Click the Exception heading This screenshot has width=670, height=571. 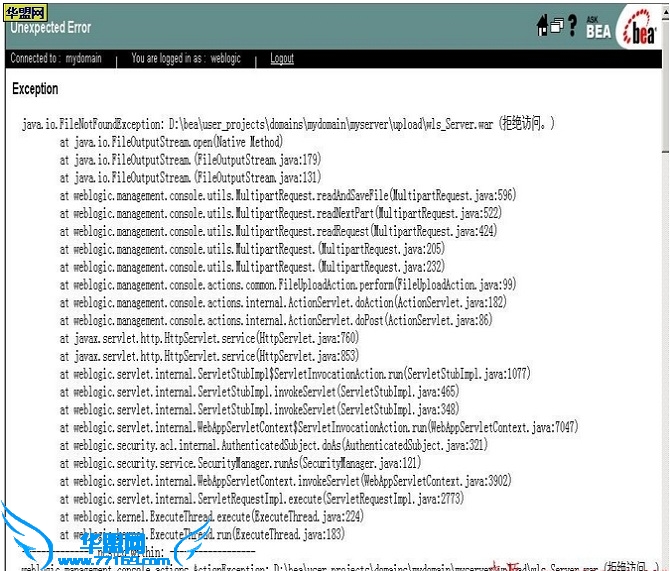[35, 89]
